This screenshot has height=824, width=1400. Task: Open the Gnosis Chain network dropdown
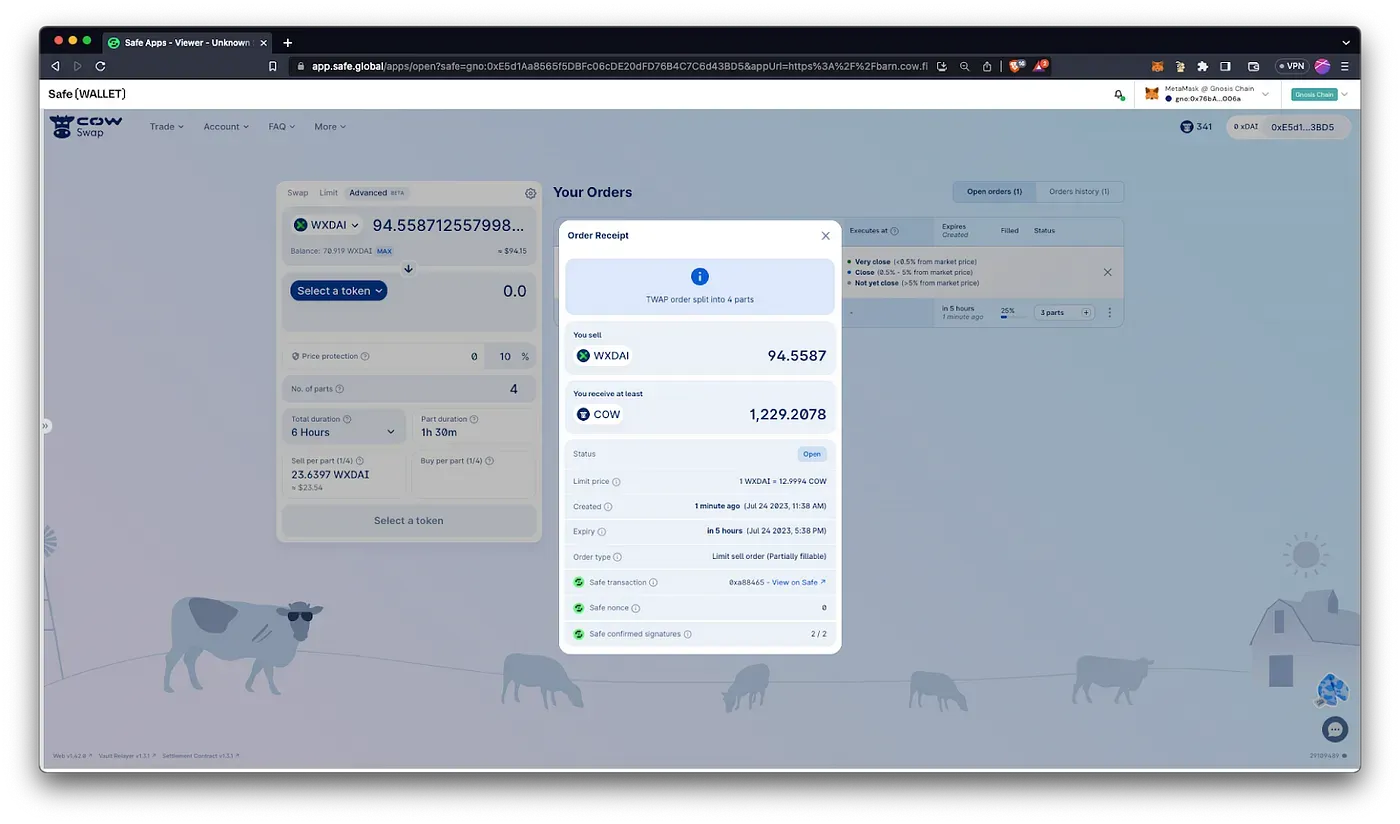1319,94
